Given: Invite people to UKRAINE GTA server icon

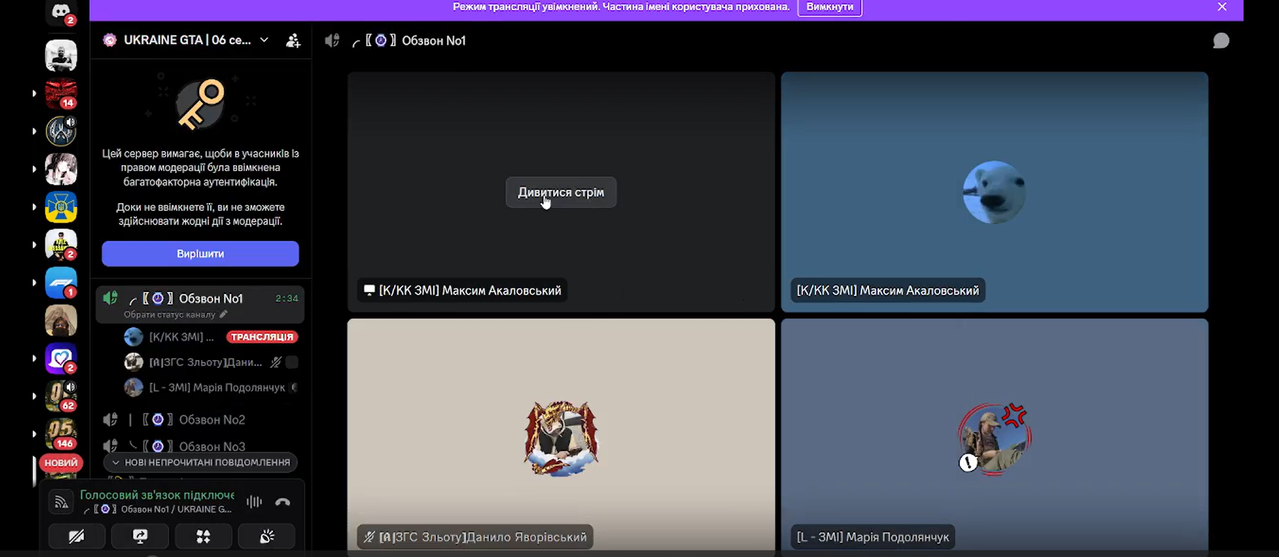Looking at the screenshot, I should [x=293, y=41].
